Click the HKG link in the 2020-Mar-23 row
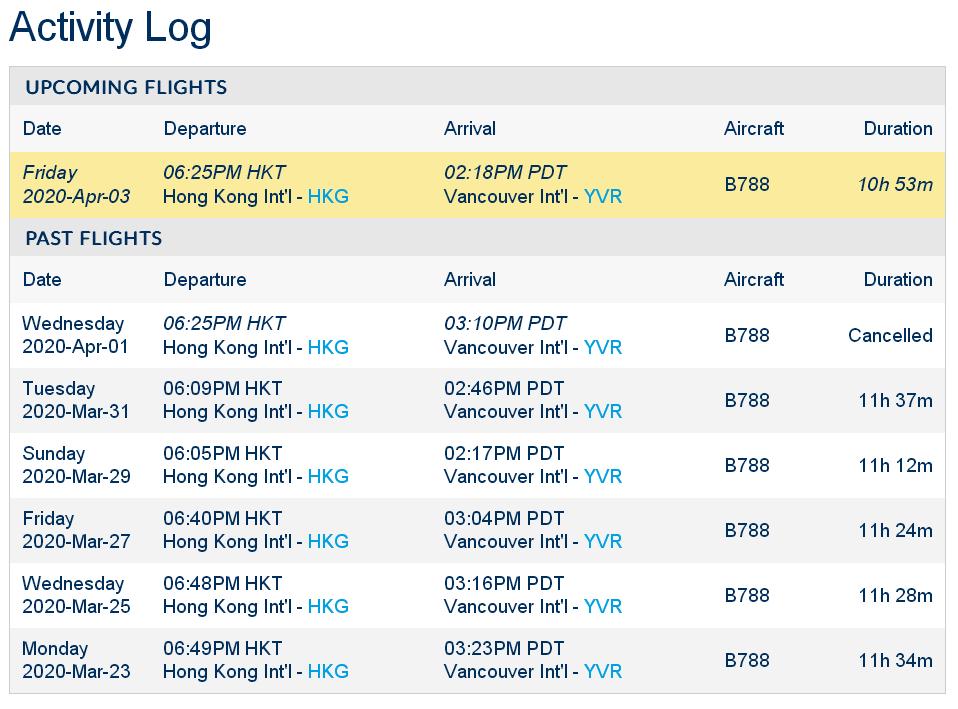 pyautogui.click(x=328, y=672)
